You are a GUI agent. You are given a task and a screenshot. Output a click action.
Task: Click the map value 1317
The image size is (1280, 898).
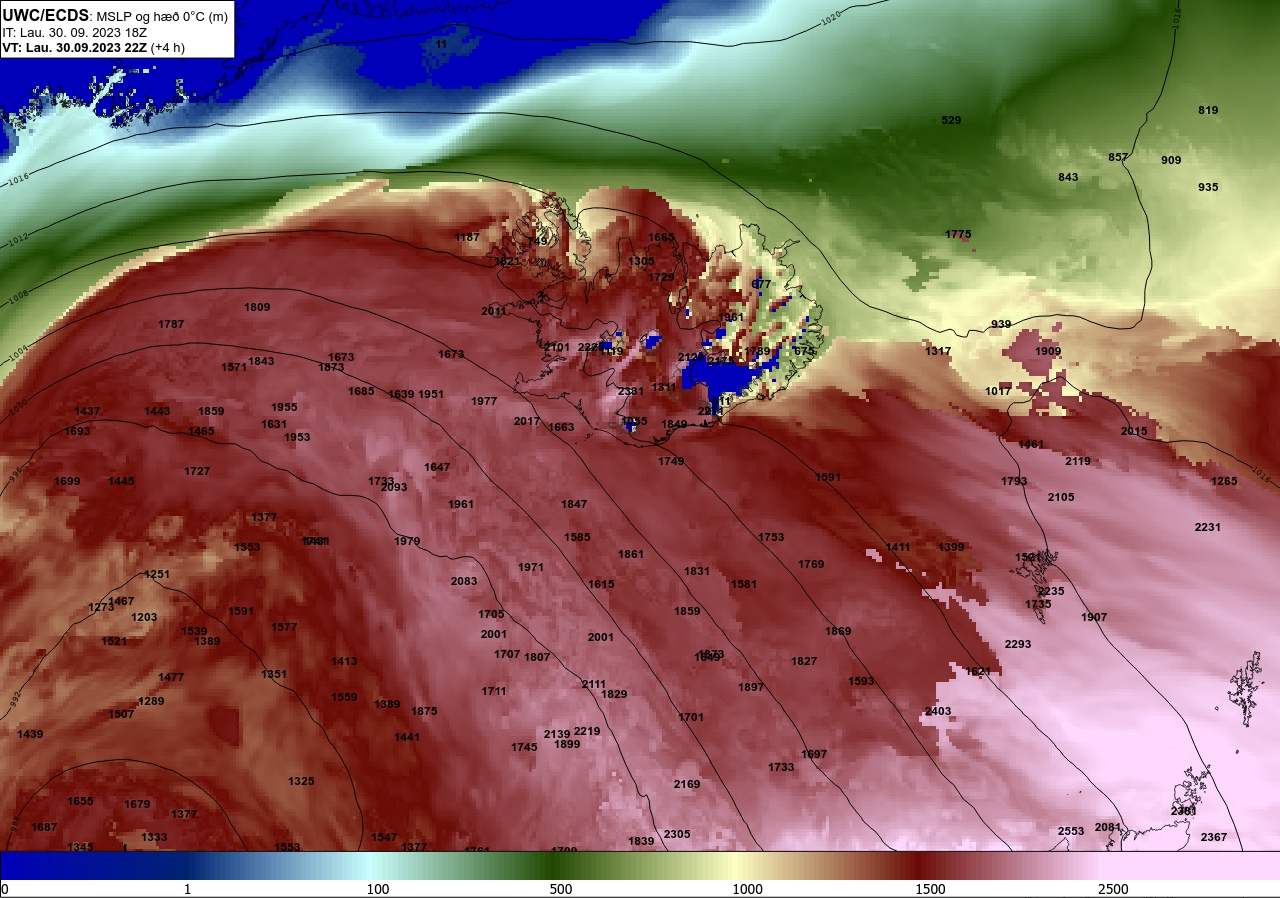pos(938,351)
